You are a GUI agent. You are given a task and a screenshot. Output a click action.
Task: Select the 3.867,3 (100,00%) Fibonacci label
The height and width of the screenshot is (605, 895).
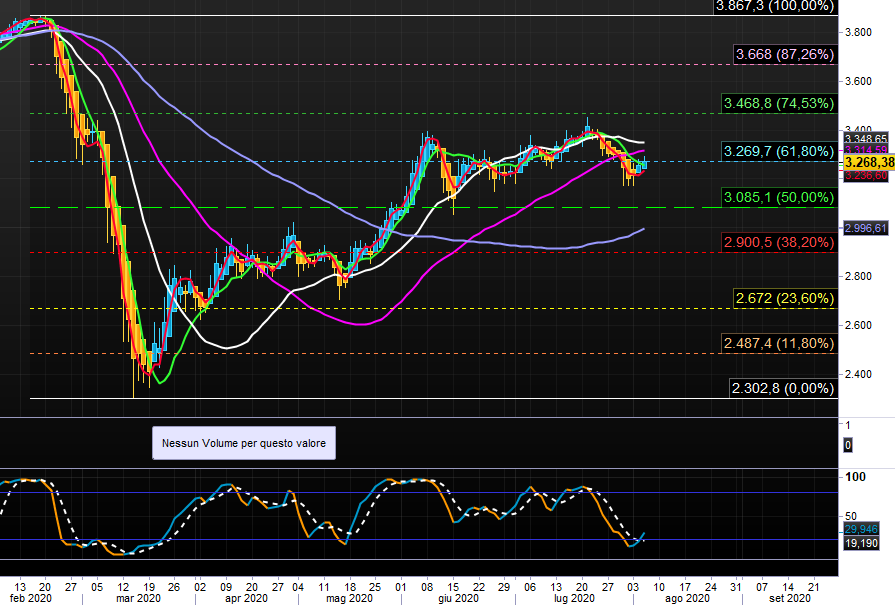coord(773,8)
